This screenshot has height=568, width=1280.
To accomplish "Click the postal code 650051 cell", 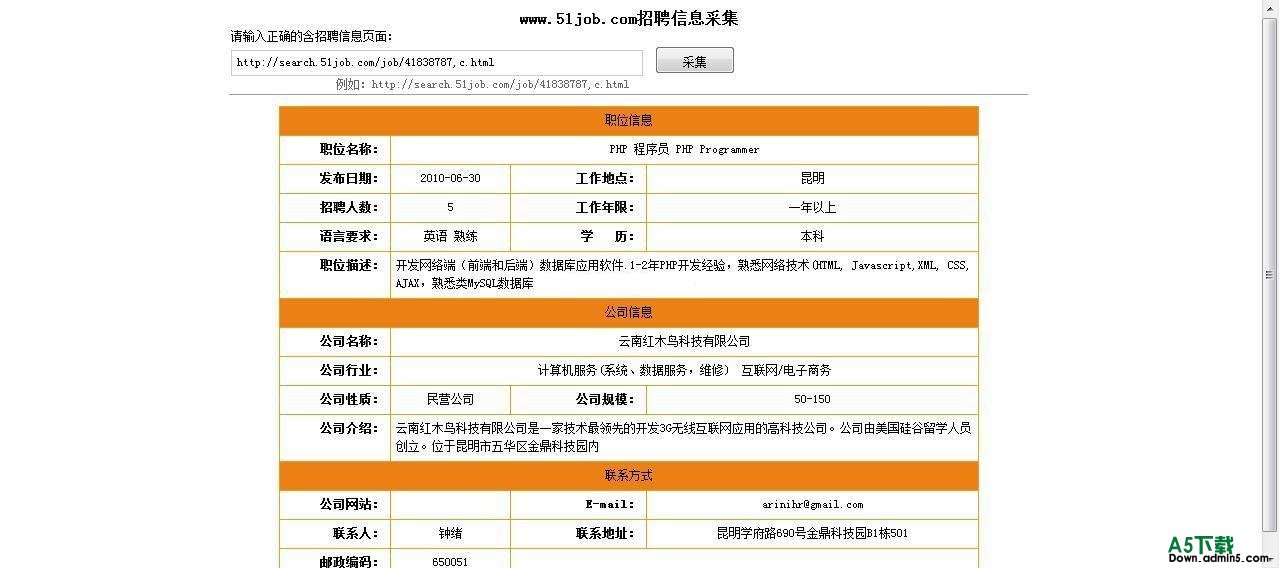I will click(x=450, y=562).
